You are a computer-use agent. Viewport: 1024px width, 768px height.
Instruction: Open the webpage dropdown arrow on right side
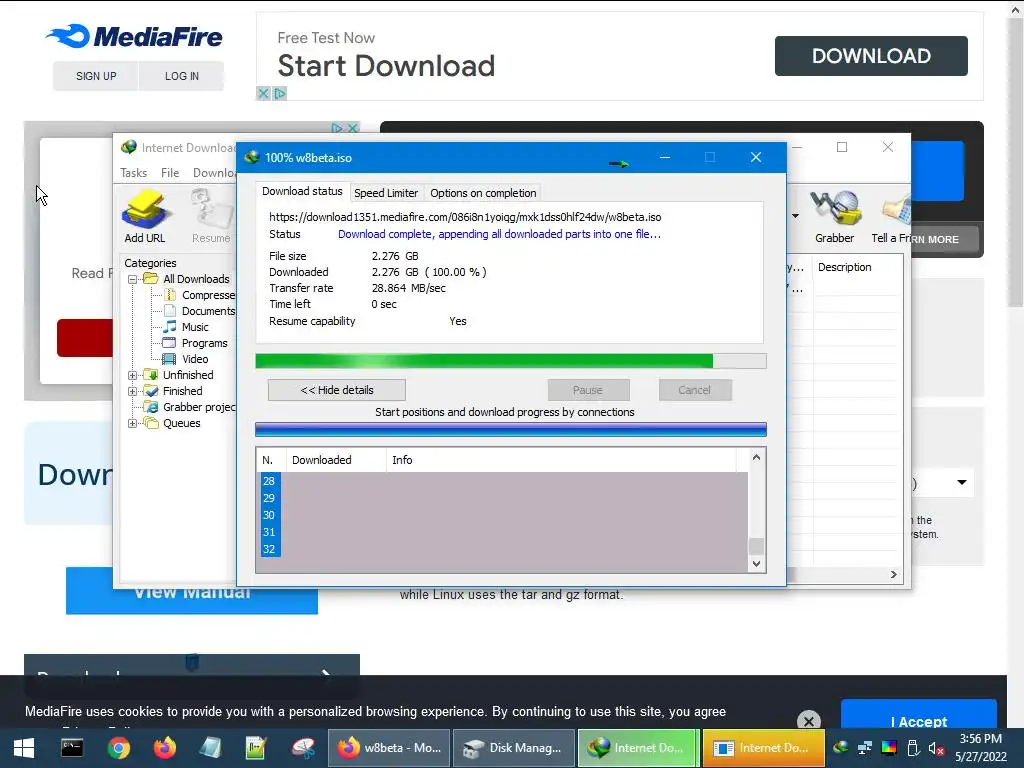[x=962, y=482]
